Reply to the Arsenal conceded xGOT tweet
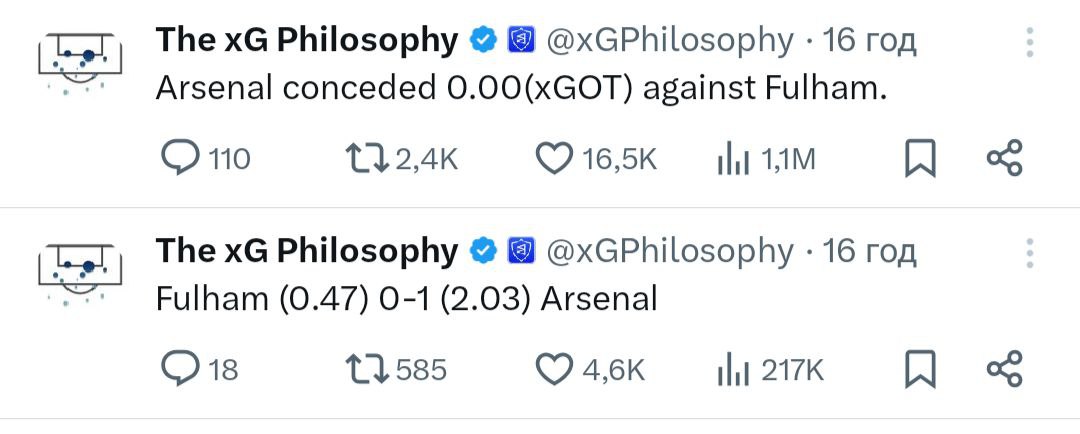This screenshot has height=434, width=1080. 181,158
